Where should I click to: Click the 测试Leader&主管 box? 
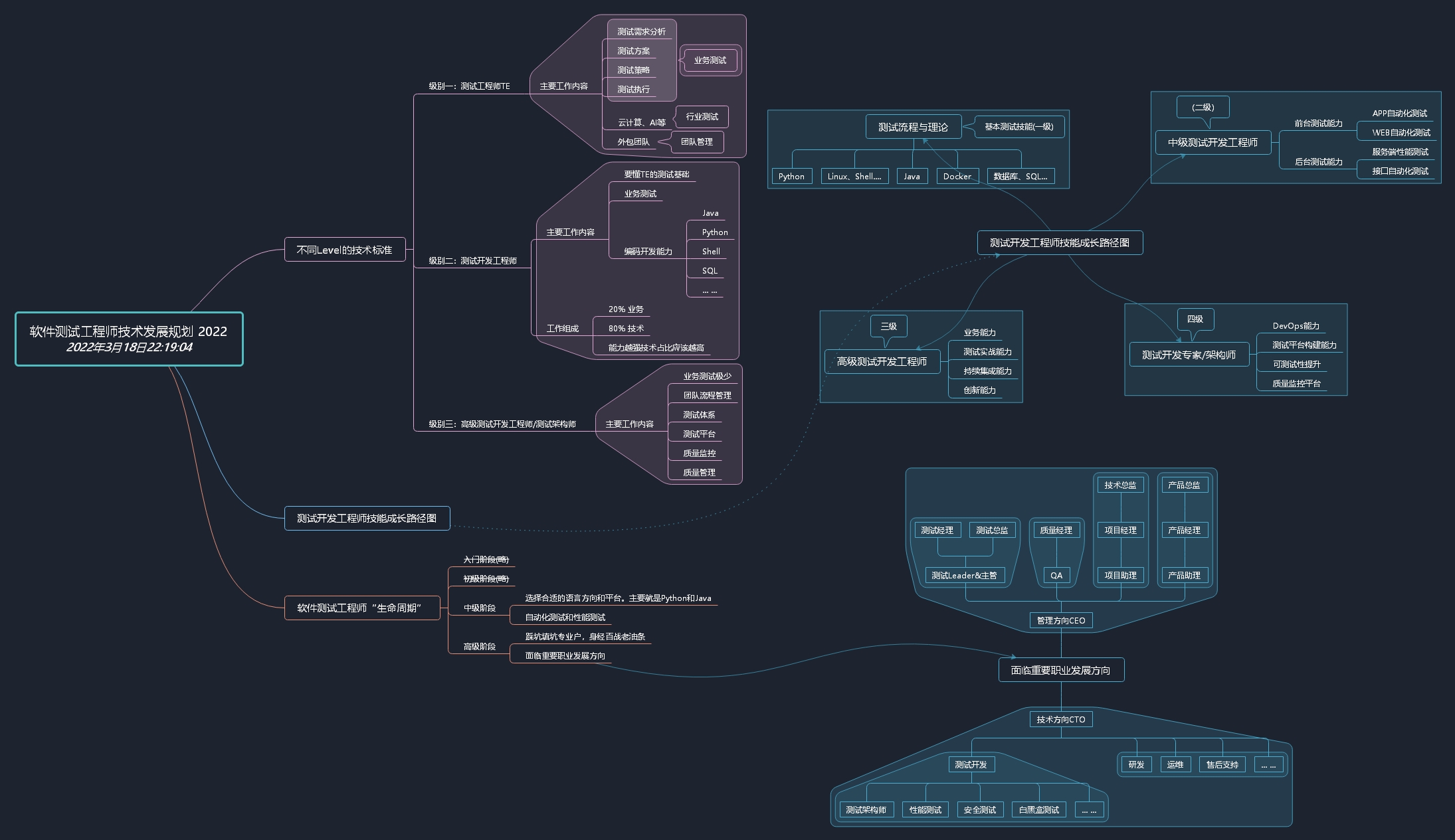point(964,575)
